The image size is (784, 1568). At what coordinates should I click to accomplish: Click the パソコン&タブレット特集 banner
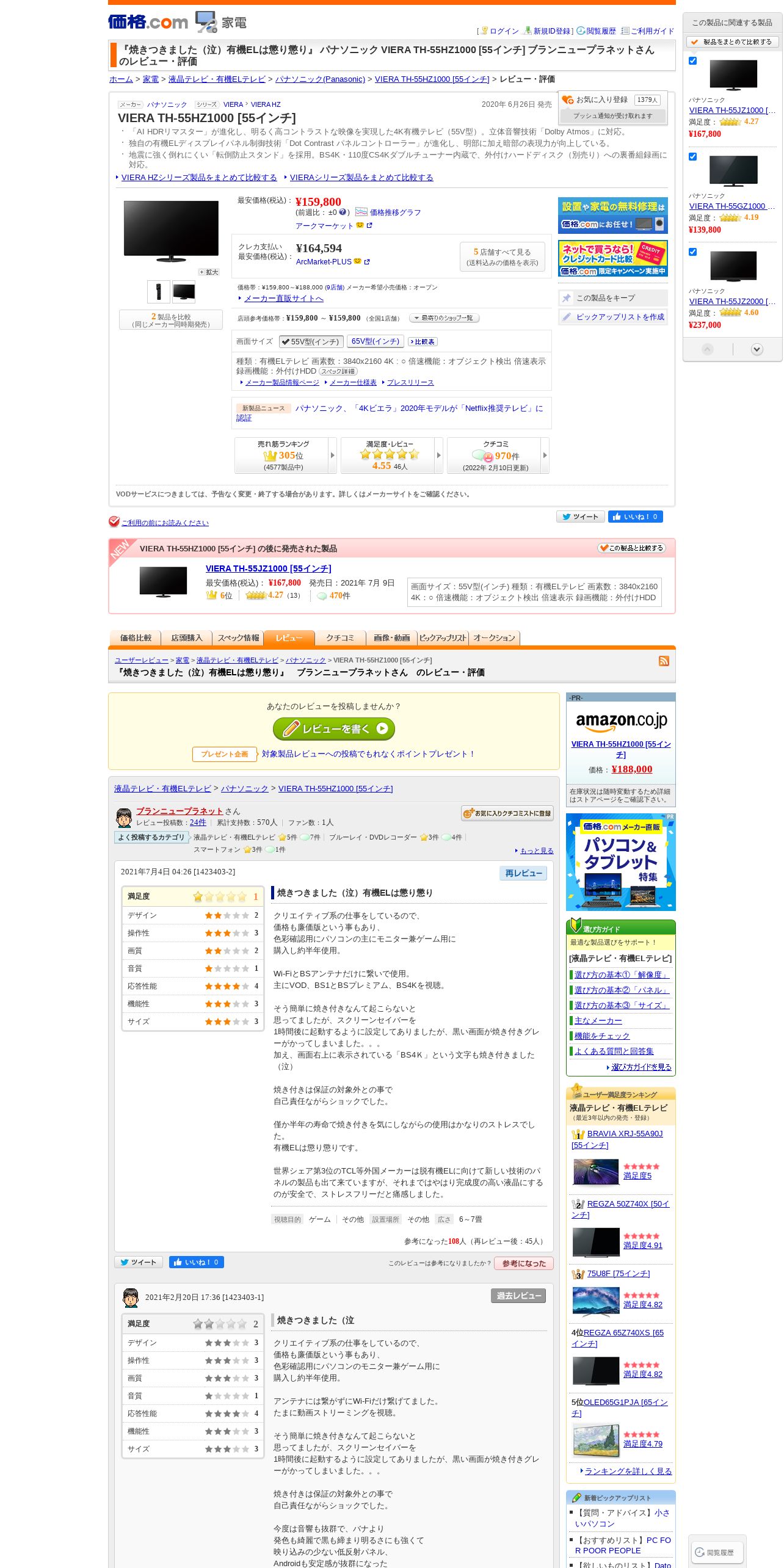[x=621, y=862]
